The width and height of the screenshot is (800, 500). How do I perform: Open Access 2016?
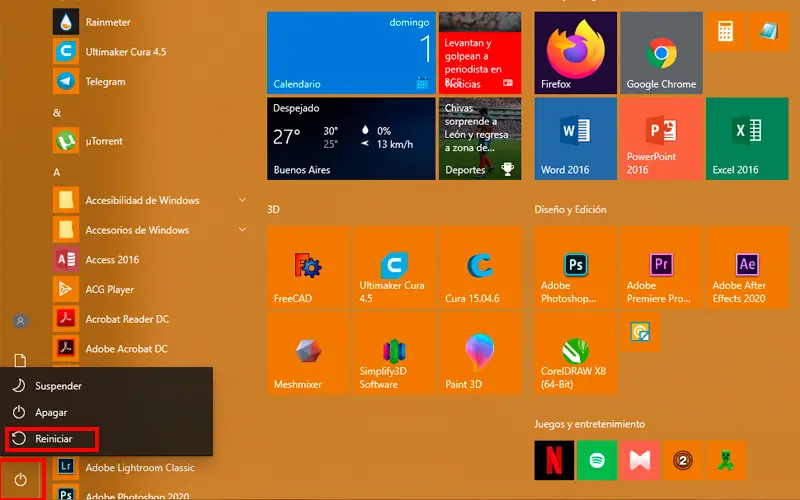(x=151, y=260)
